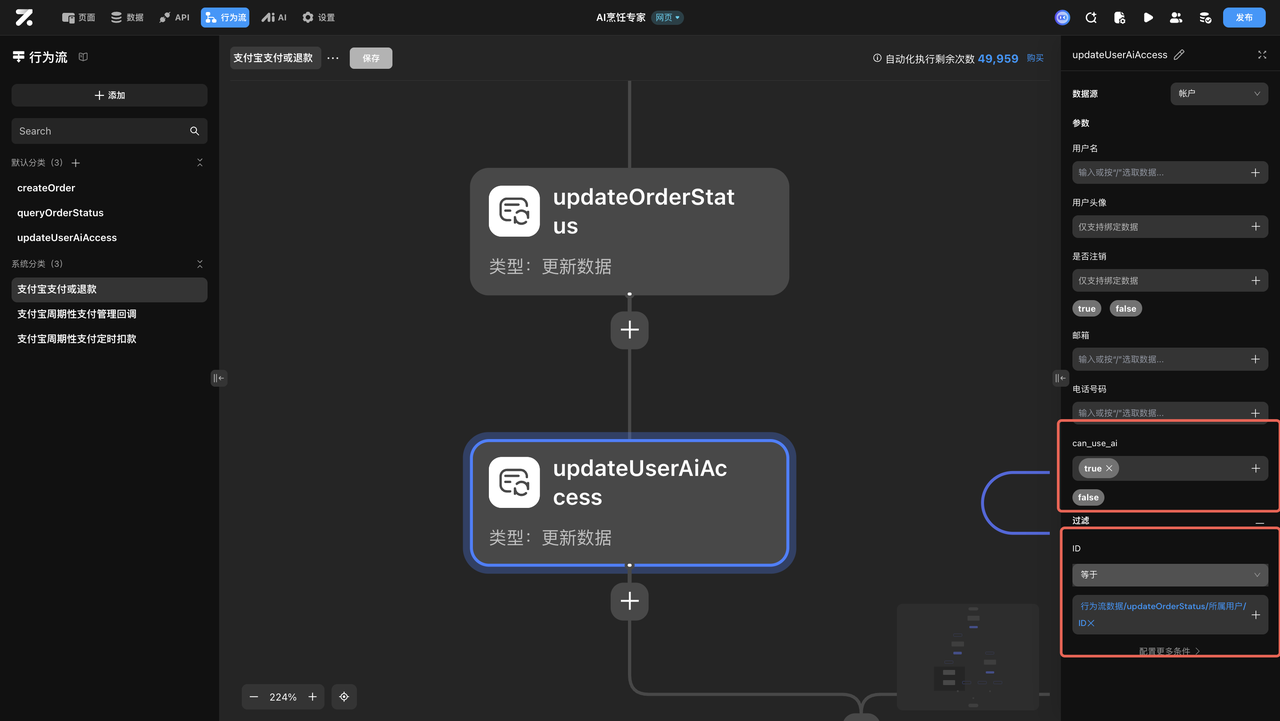Screen dimensions: 1280x721
Task: Open the file settings icon in top bar
Action: coord(1119,17)
